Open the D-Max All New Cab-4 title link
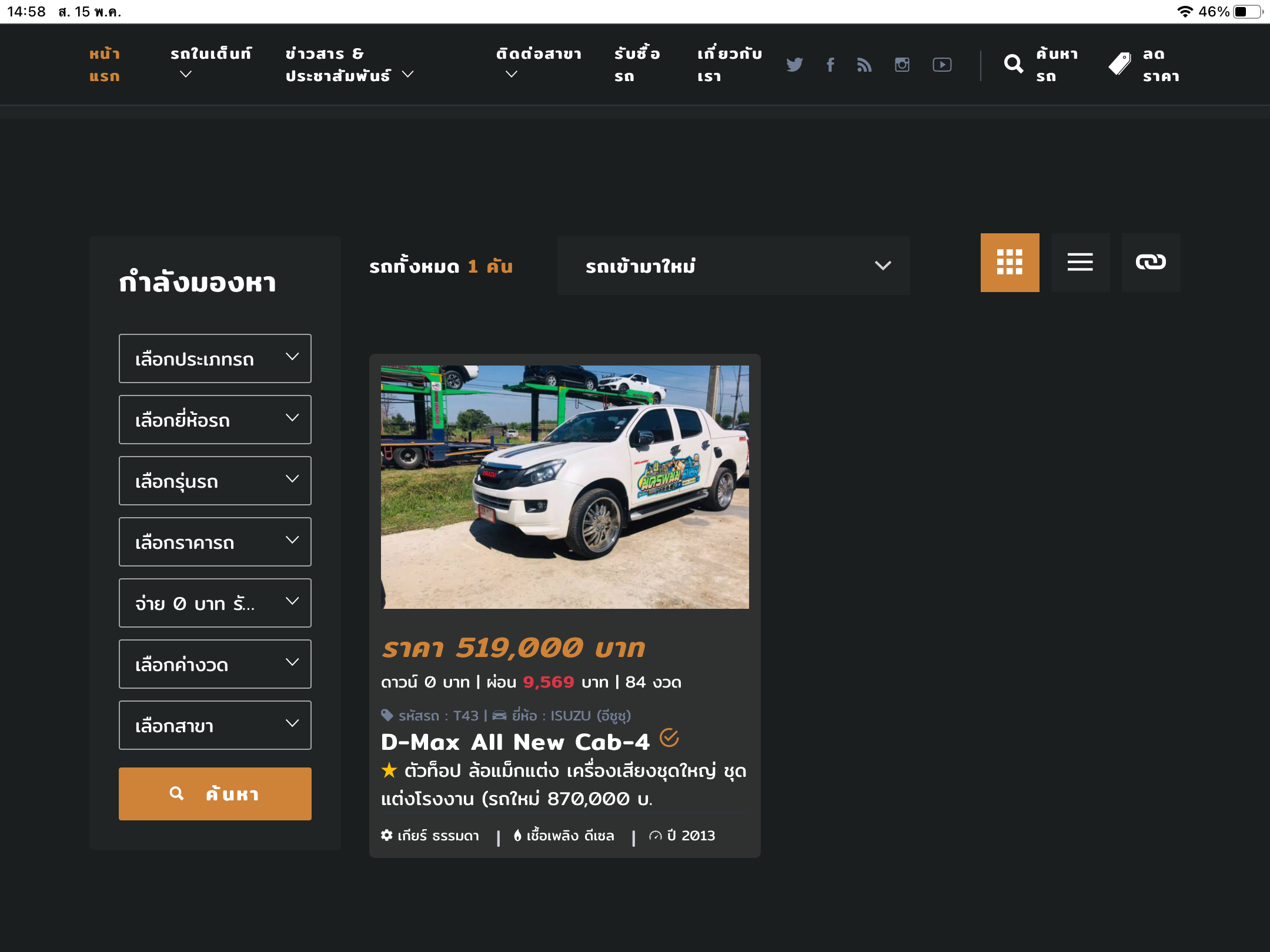Viewport: 1270px width, 952px height. click(515, 742)
